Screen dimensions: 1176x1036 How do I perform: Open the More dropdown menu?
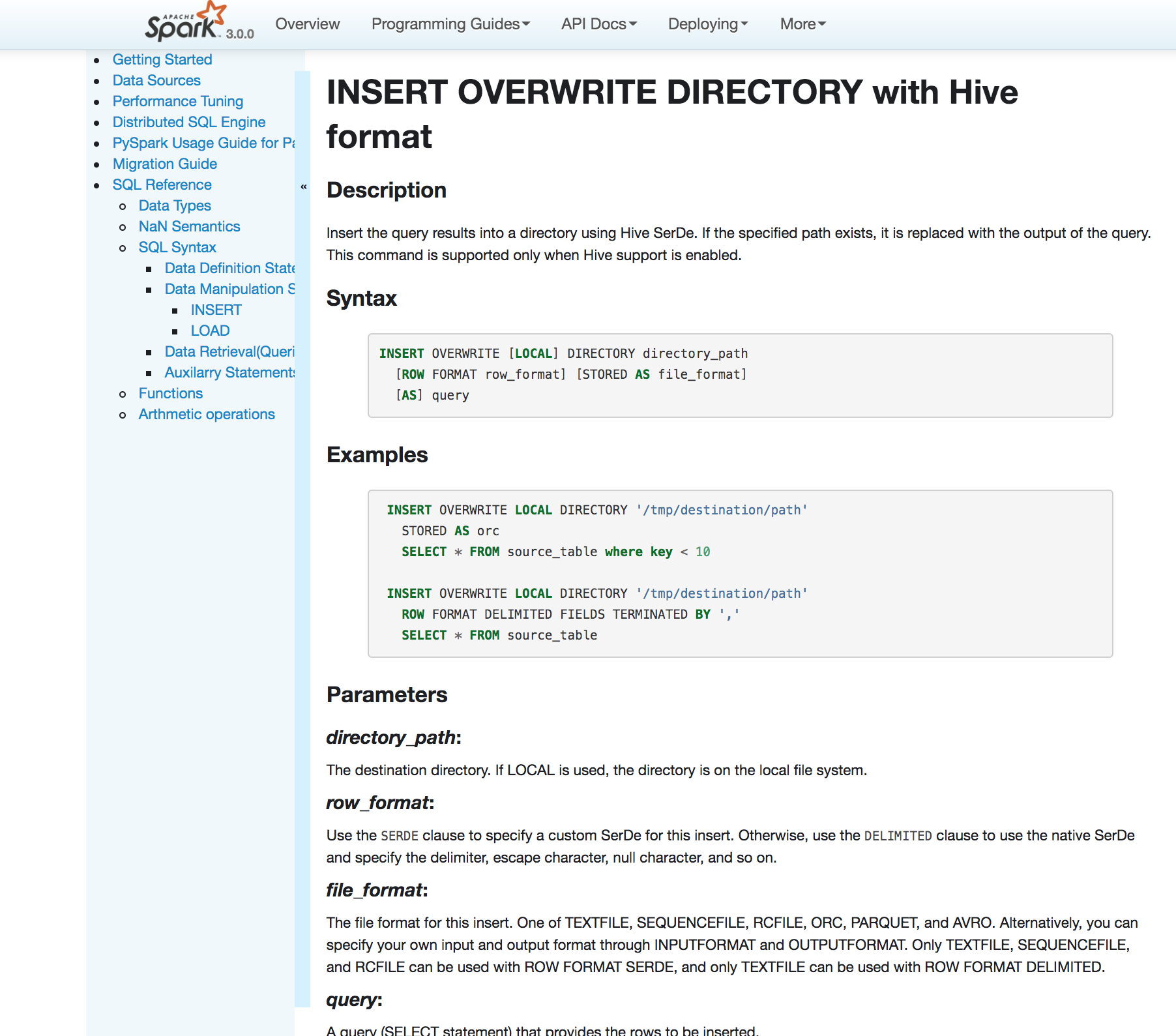click(803, 24)
